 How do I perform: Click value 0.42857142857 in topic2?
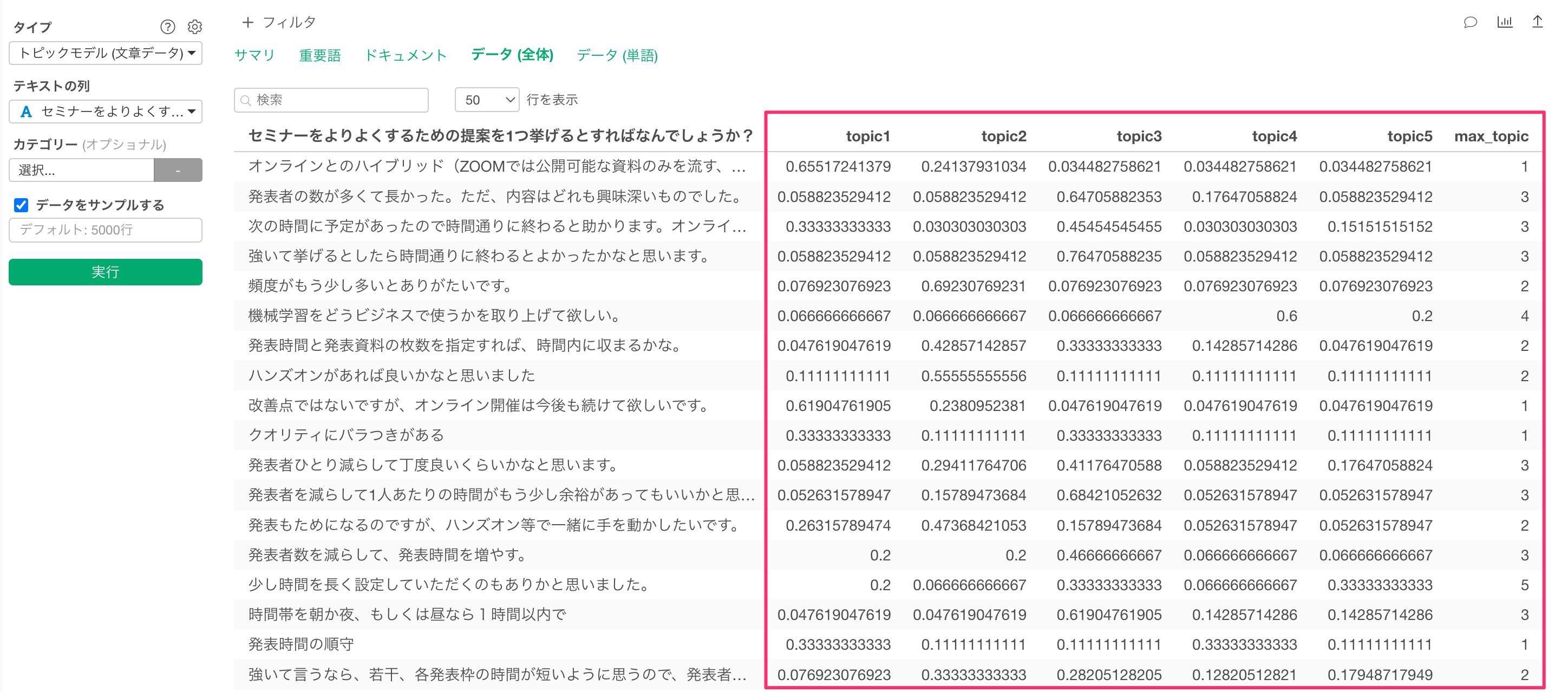tap(974, 345)
